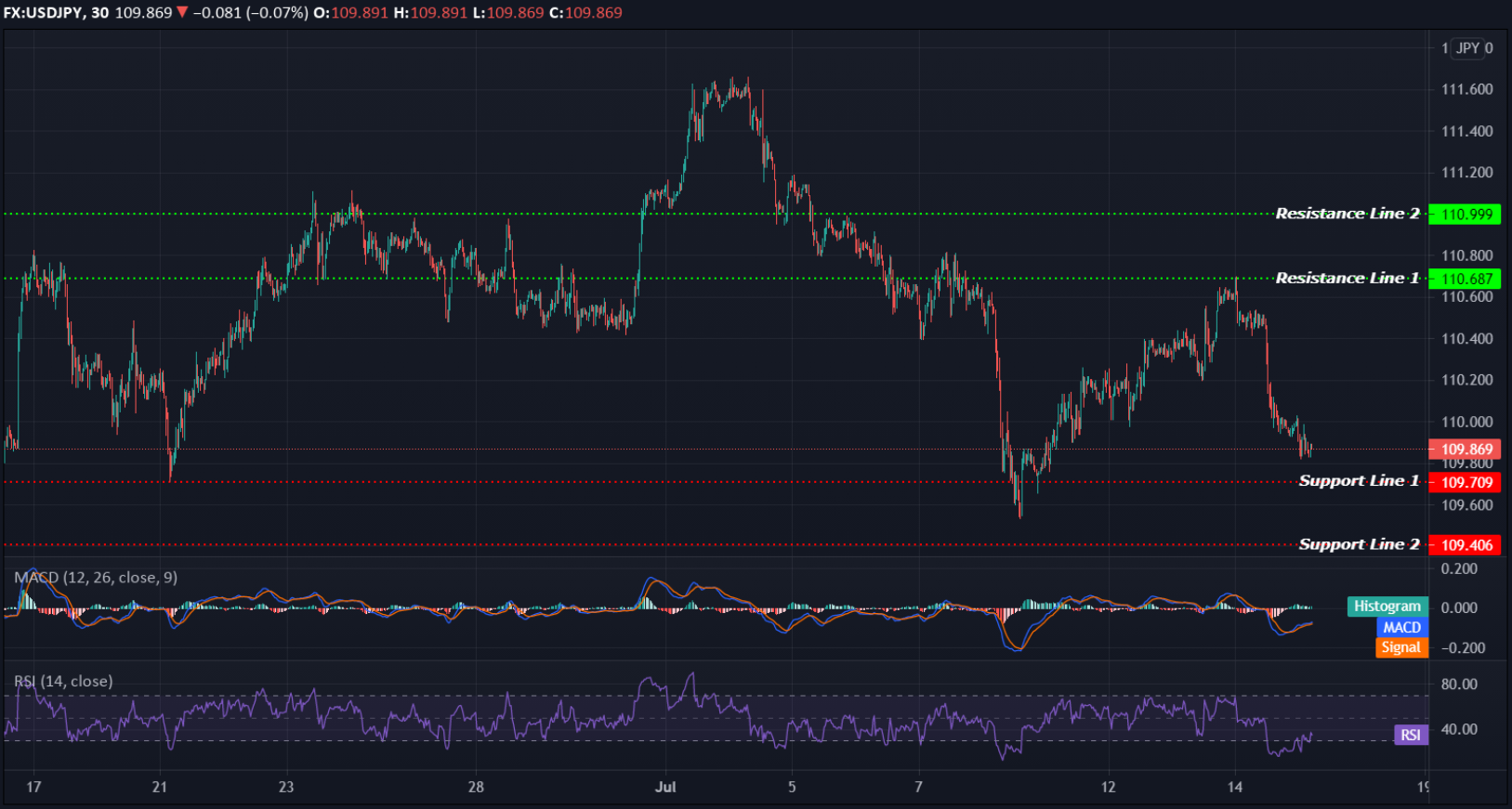Click the Histogram legend tag

pos(1387,607)
